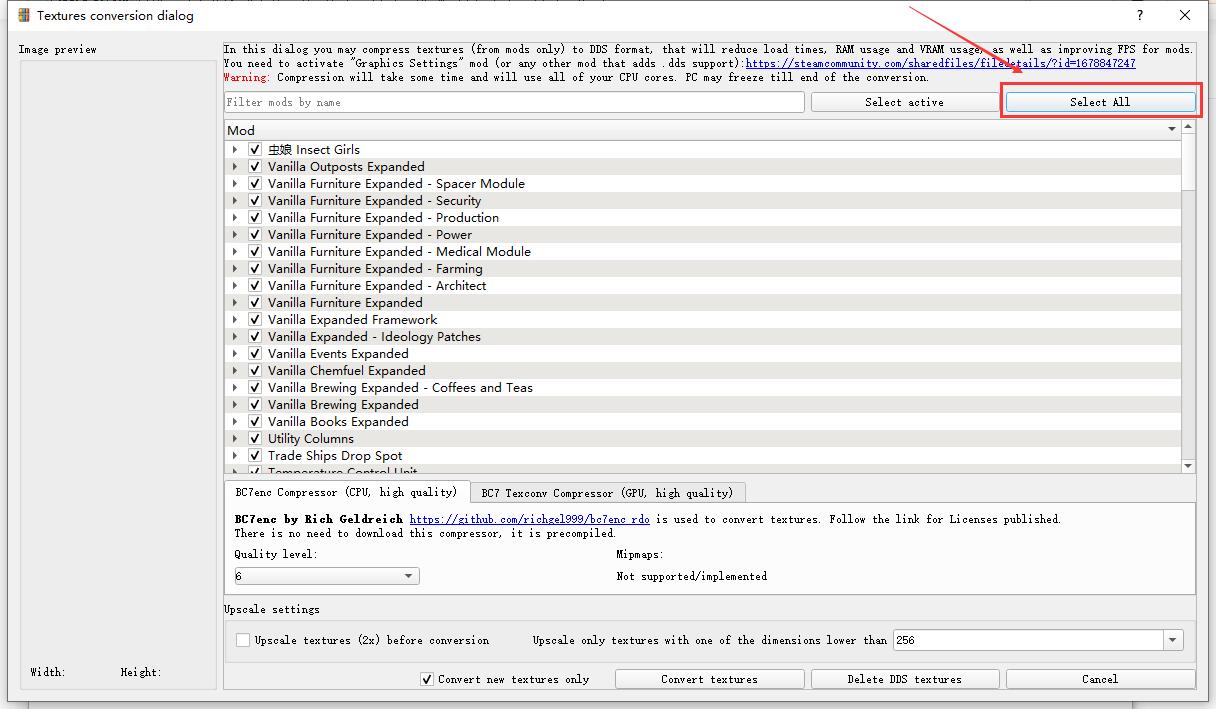1216x709 pixels.
Task: Click the Filter mods by name field
Action: click(x=515, y=102)
